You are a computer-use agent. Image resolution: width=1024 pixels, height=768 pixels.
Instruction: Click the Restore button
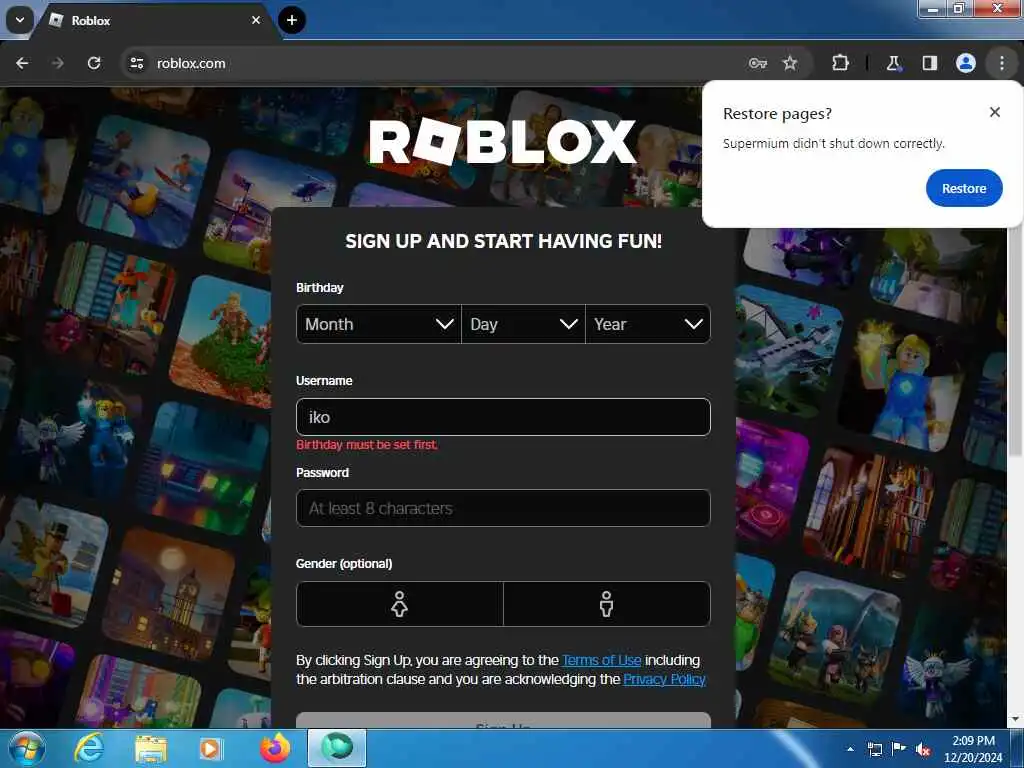[964, 188]
